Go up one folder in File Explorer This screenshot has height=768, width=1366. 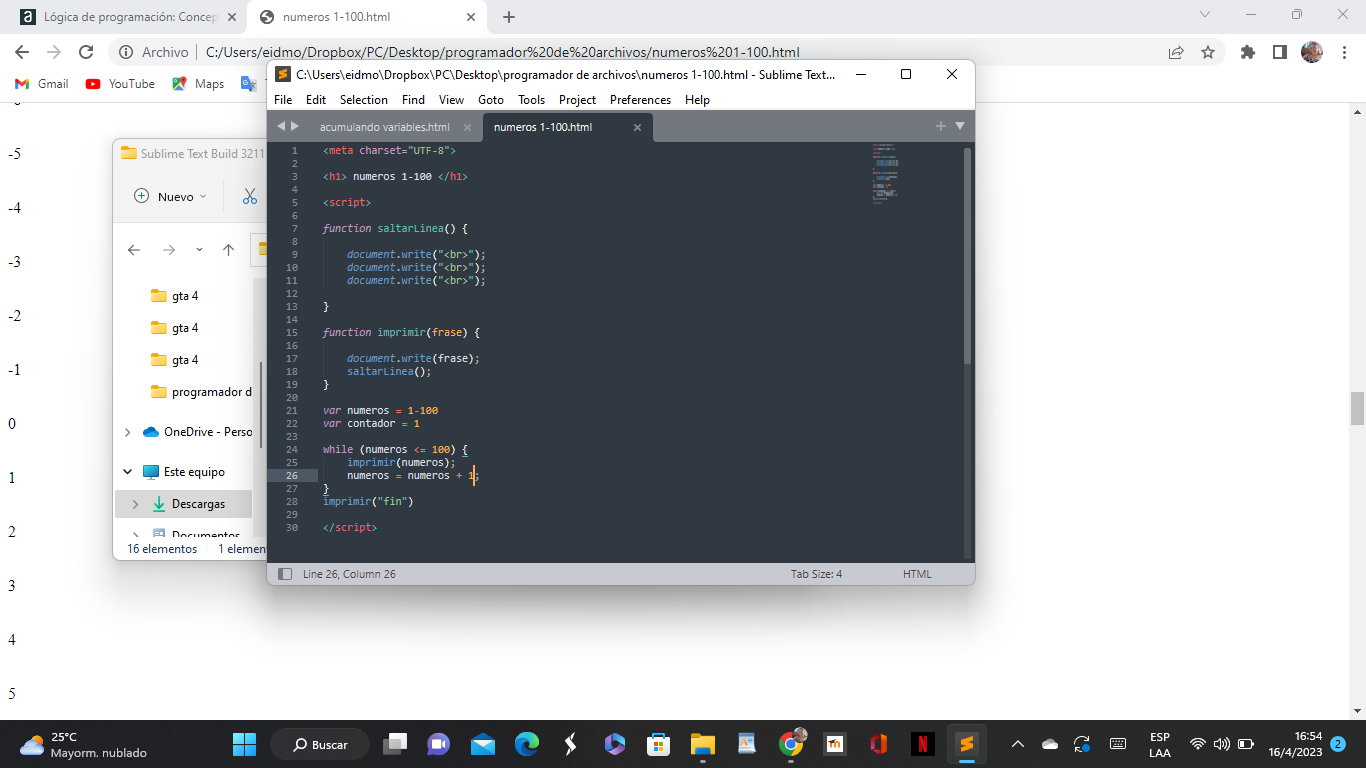click(x=228, y=250)
